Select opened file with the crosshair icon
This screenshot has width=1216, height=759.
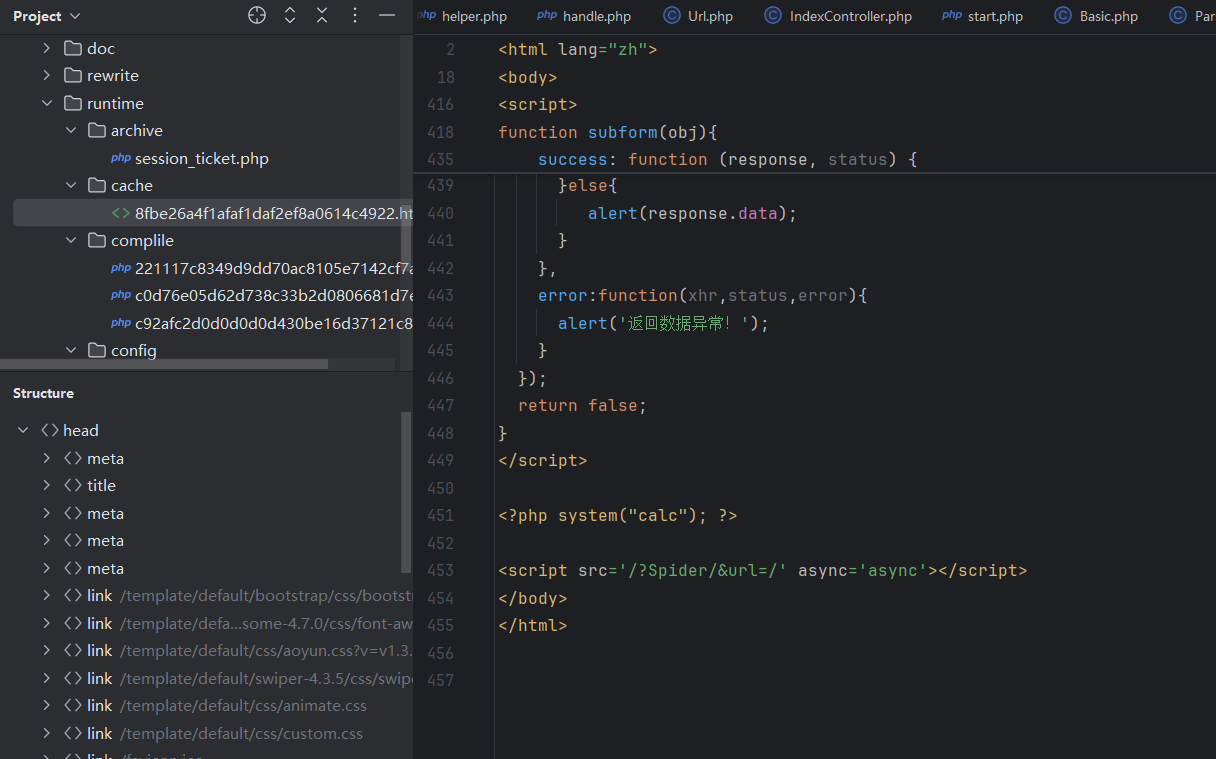[257, 15]
